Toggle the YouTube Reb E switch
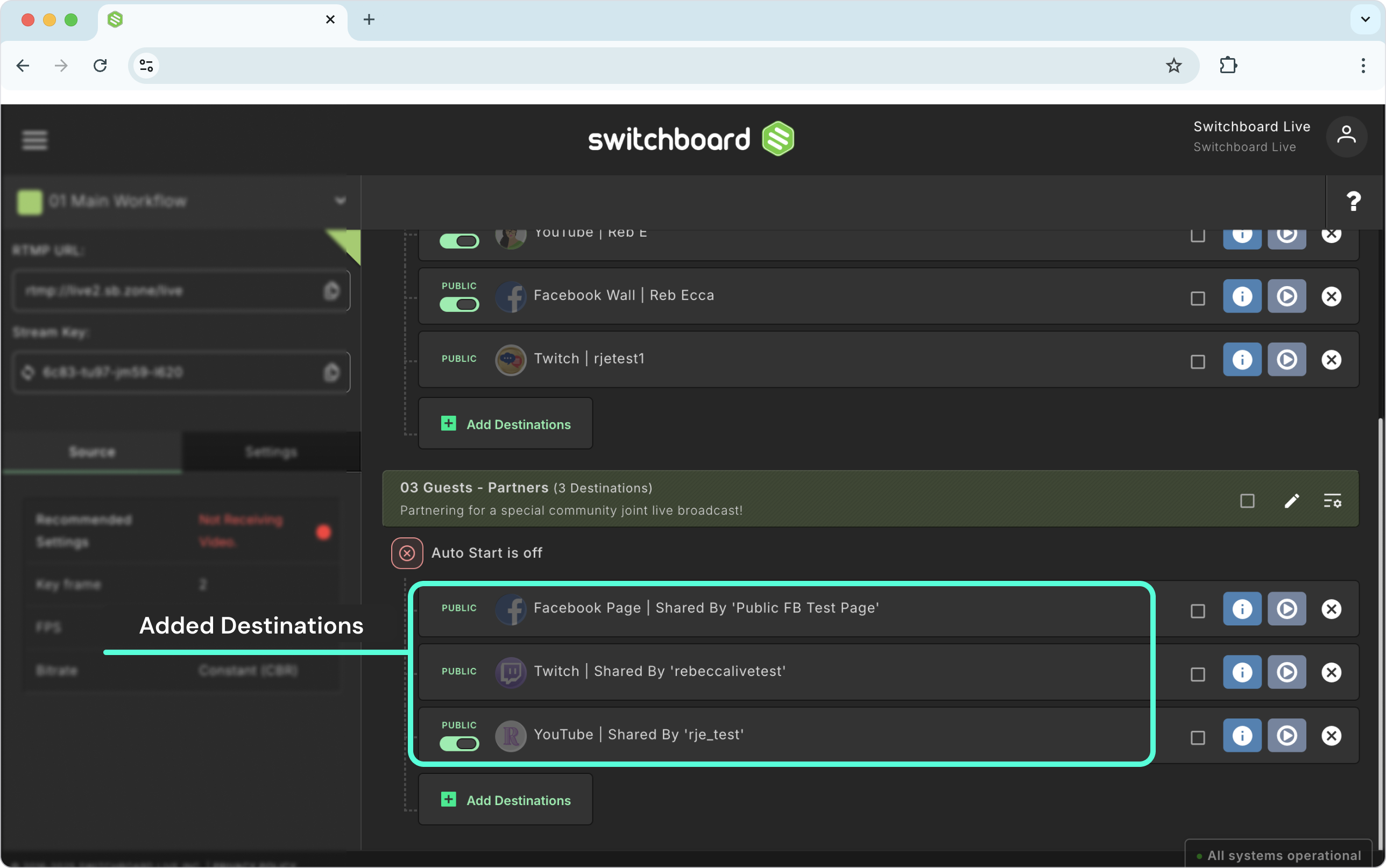Viewport: 1386px width, 868px height. (x=459, y=240)
